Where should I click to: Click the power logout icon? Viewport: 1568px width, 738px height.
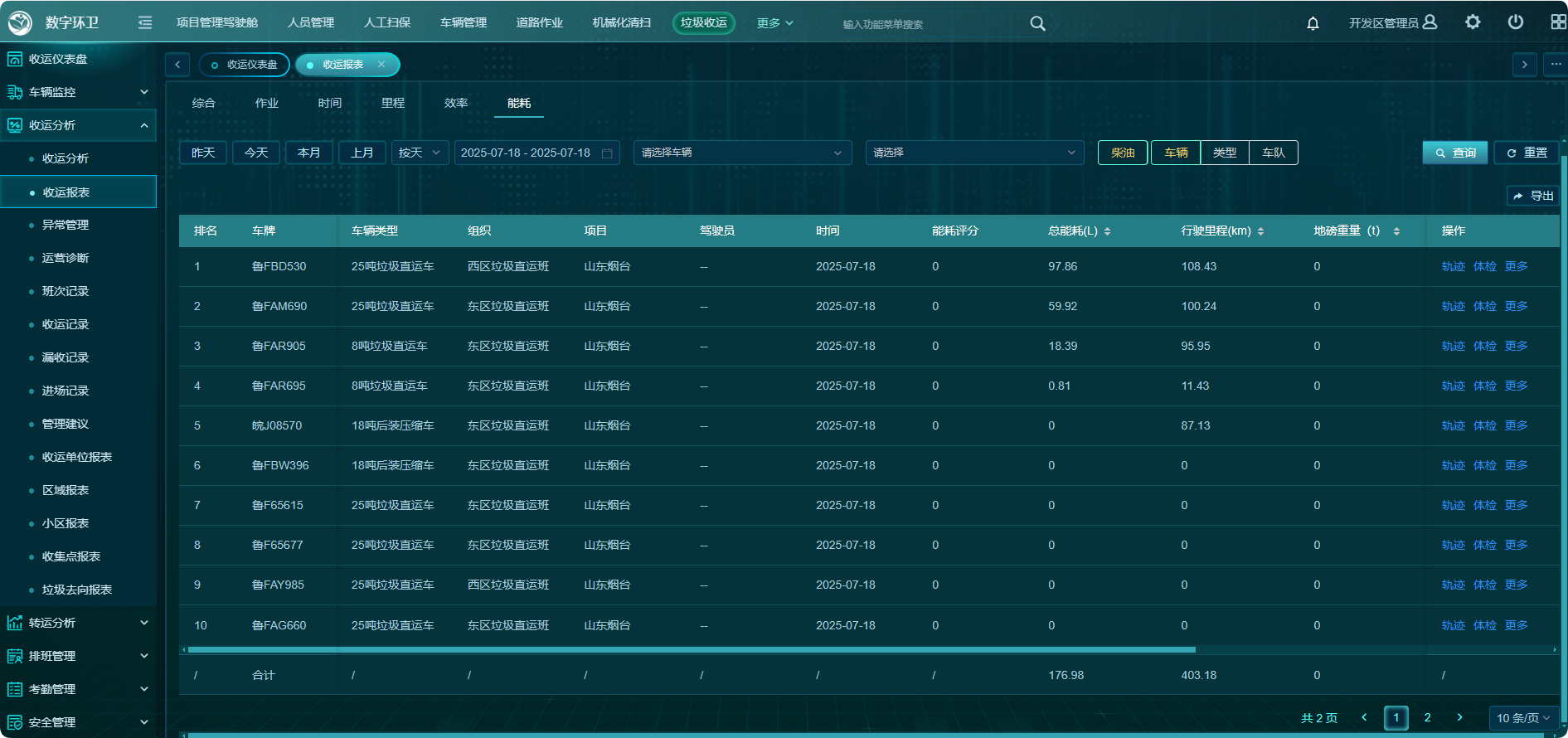(x=1516, y=22)
